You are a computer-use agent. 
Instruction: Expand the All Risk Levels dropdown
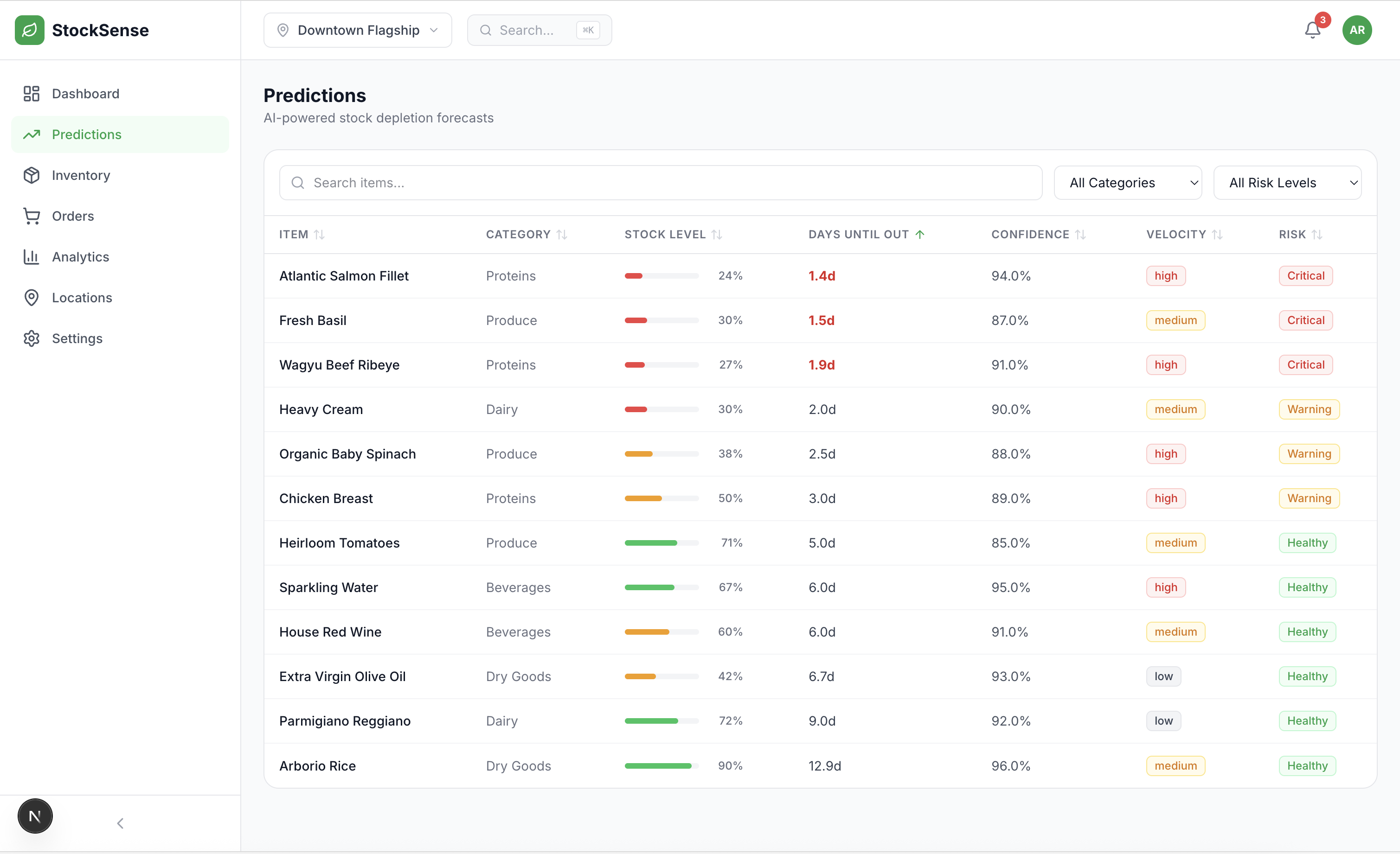(x=1287, y=183)
